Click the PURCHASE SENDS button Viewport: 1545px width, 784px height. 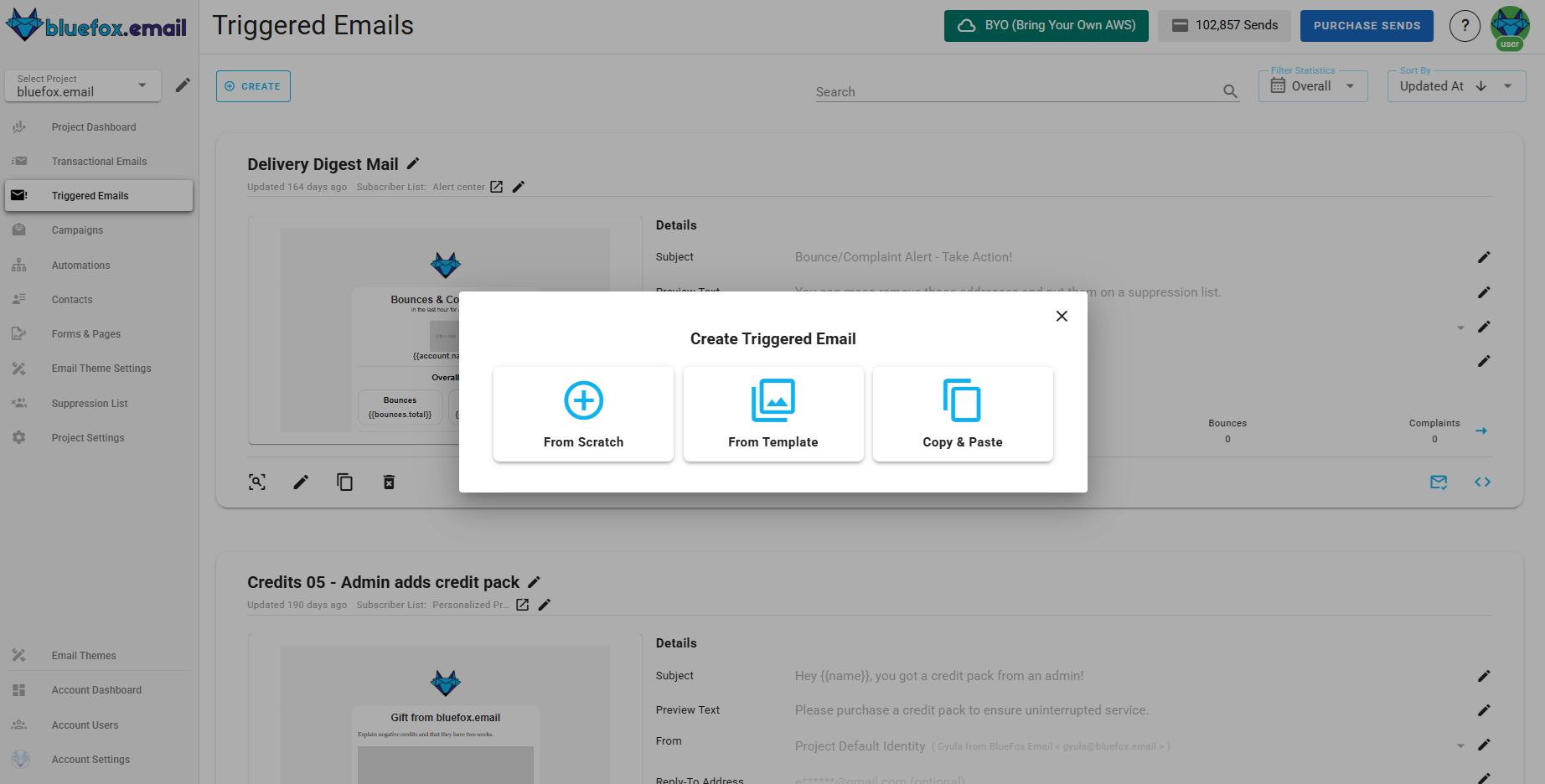(1366, 25)
